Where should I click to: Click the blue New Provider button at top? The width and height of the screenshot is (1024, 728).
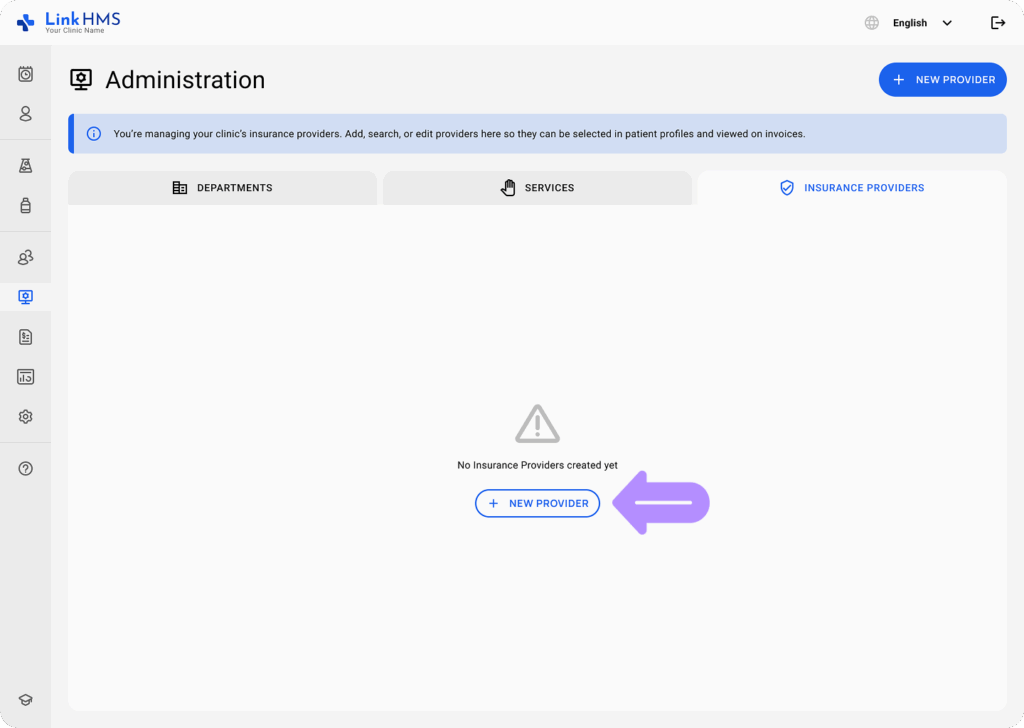pyautogui.click(x=942, y=80)
